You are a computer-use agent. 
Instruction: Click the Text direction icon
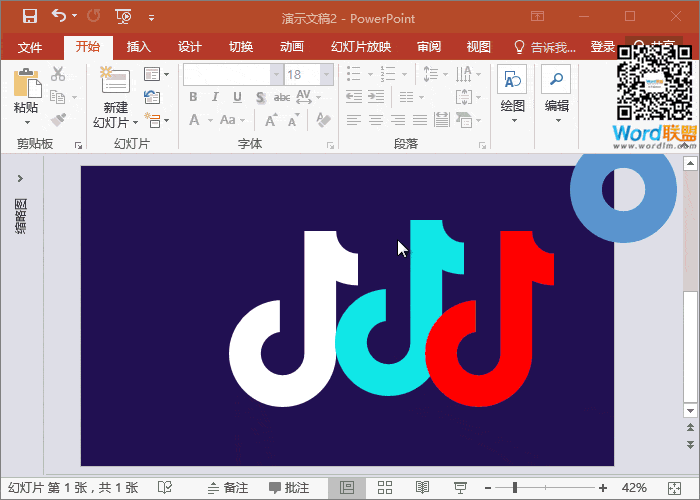pyautogui.click(x=463, y=74)
